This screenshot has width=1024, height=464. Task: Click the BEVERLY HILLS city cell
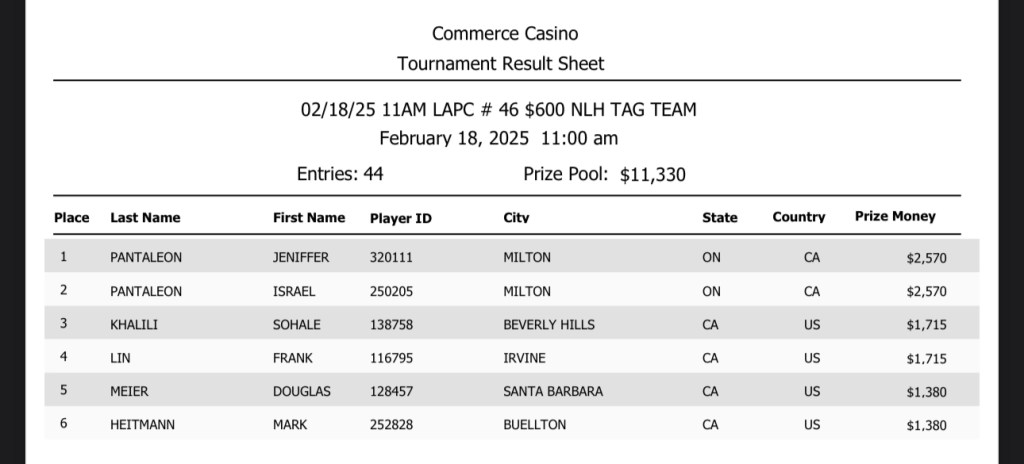coord(549,324)
